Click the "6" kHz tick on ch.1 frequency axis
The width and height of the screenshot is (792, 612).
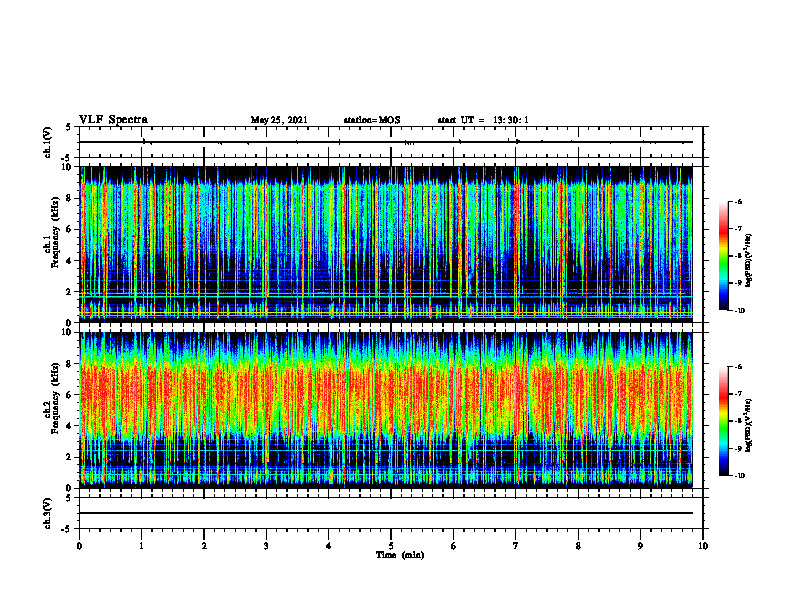70,229
